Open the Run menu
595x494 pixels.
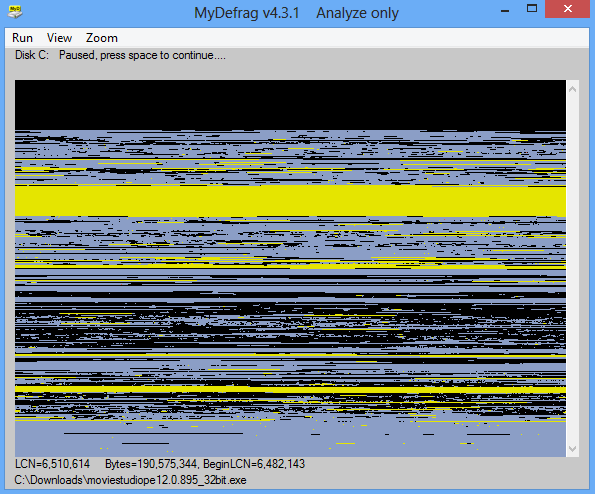[x=22, y=38]
